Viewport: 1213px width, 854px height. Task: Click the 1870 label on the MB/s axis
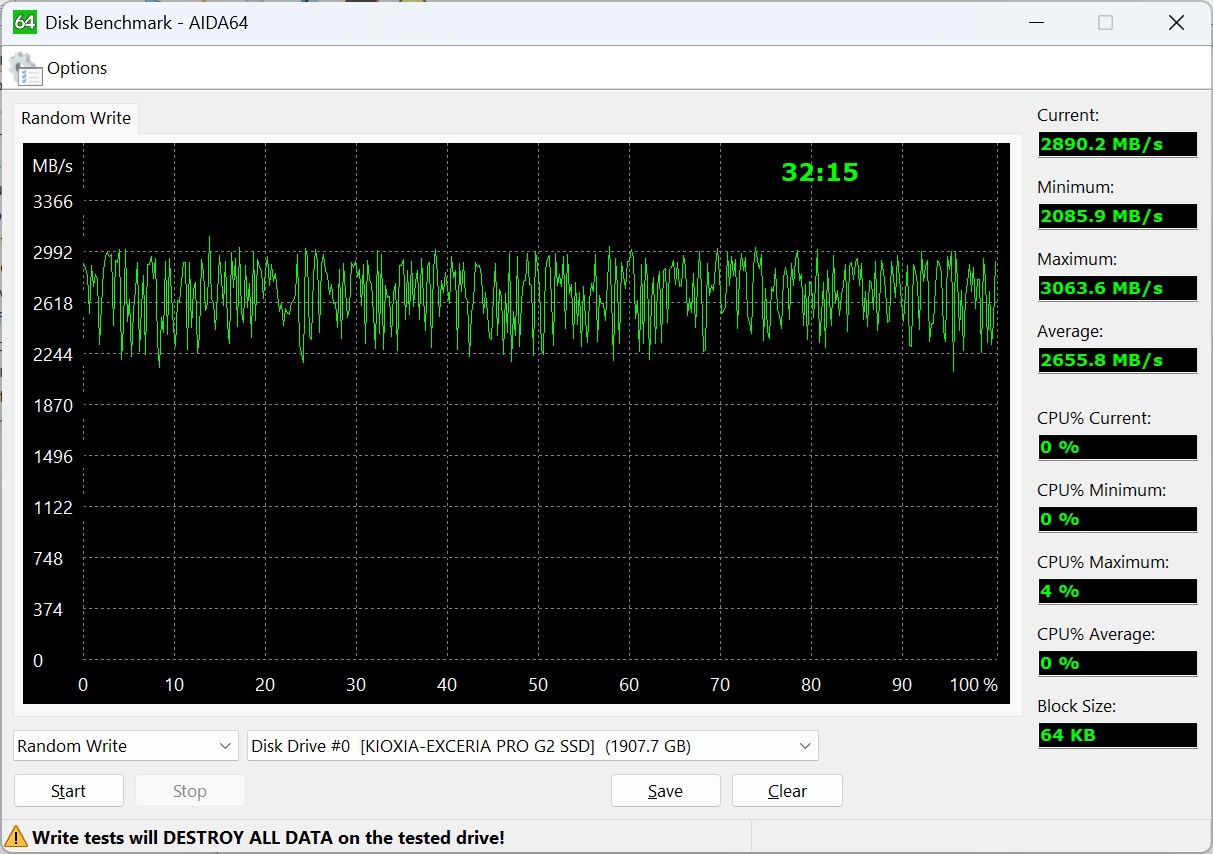click(53, 406)
